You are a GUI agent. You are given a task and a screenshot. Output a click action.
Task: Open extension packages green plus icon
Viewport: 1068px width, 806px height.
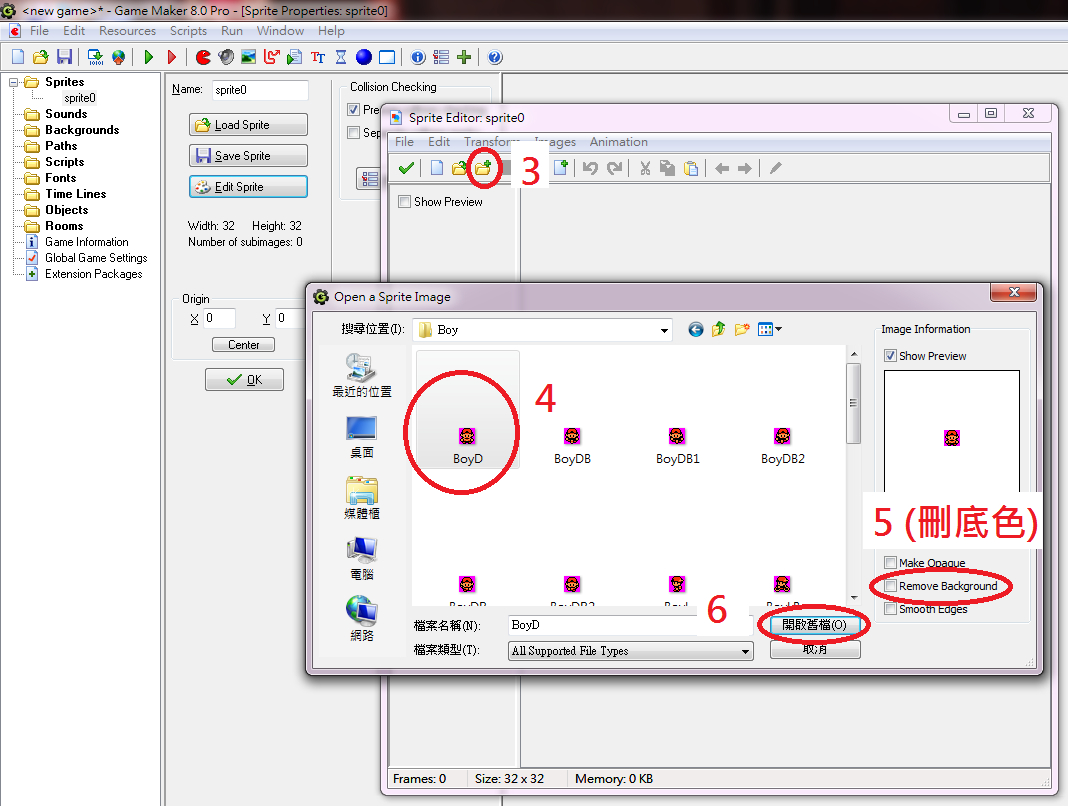click(x=464, y=57)
